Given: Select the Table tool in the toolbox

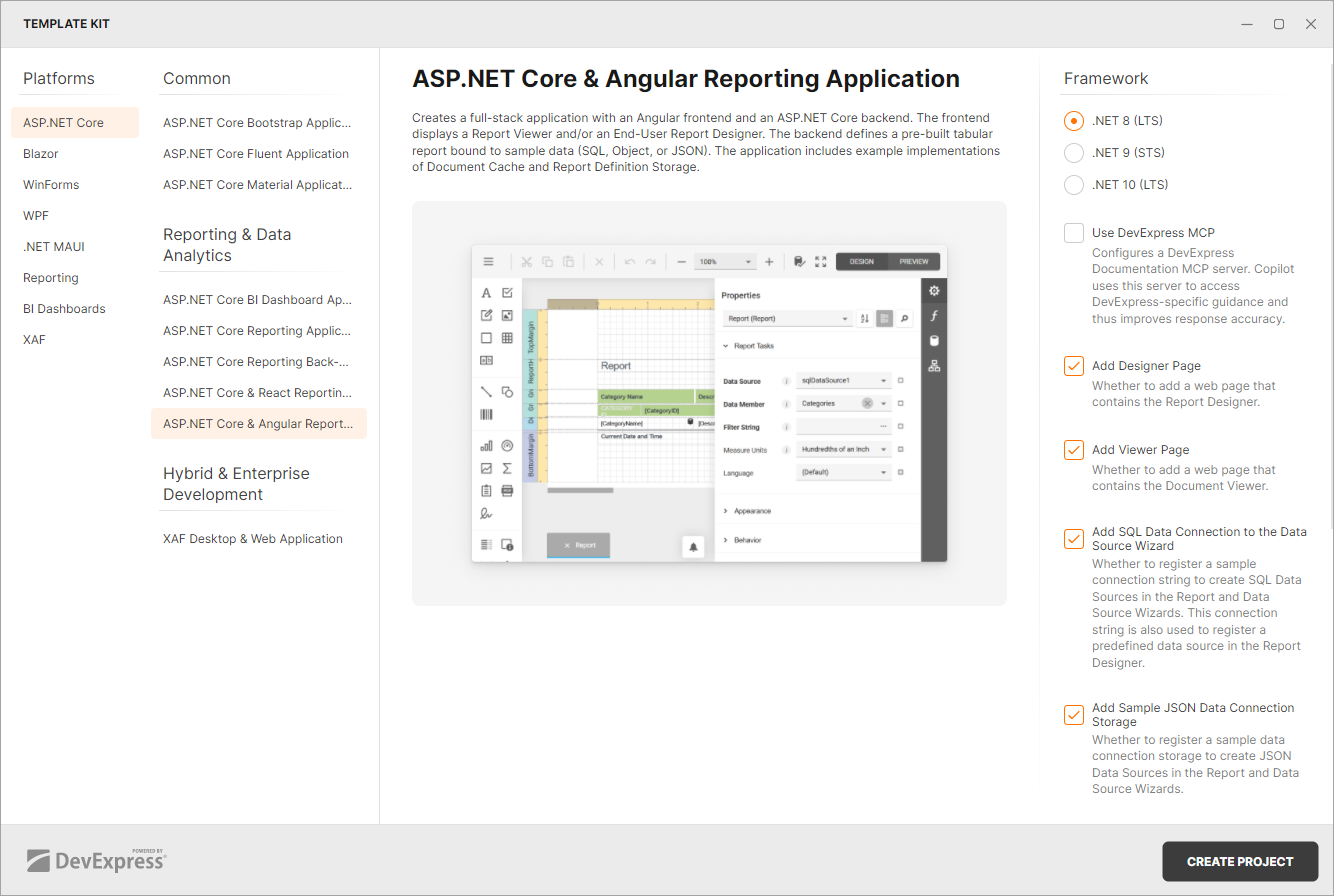Looking at the screenshot, I should pyautogui.click(x=508, y=338).
